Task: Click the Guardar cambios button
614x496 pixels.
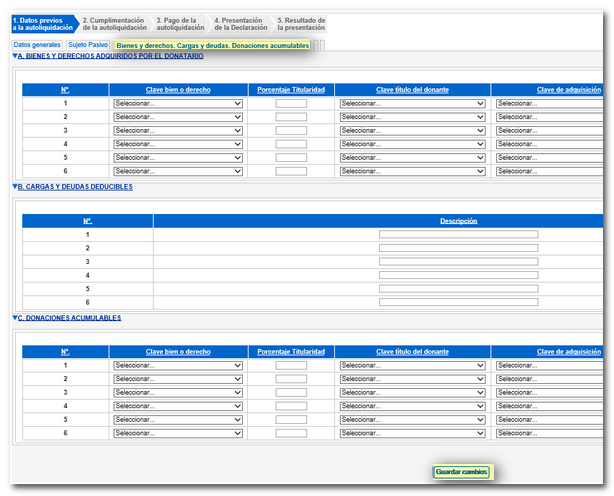Action: [461, 472]
